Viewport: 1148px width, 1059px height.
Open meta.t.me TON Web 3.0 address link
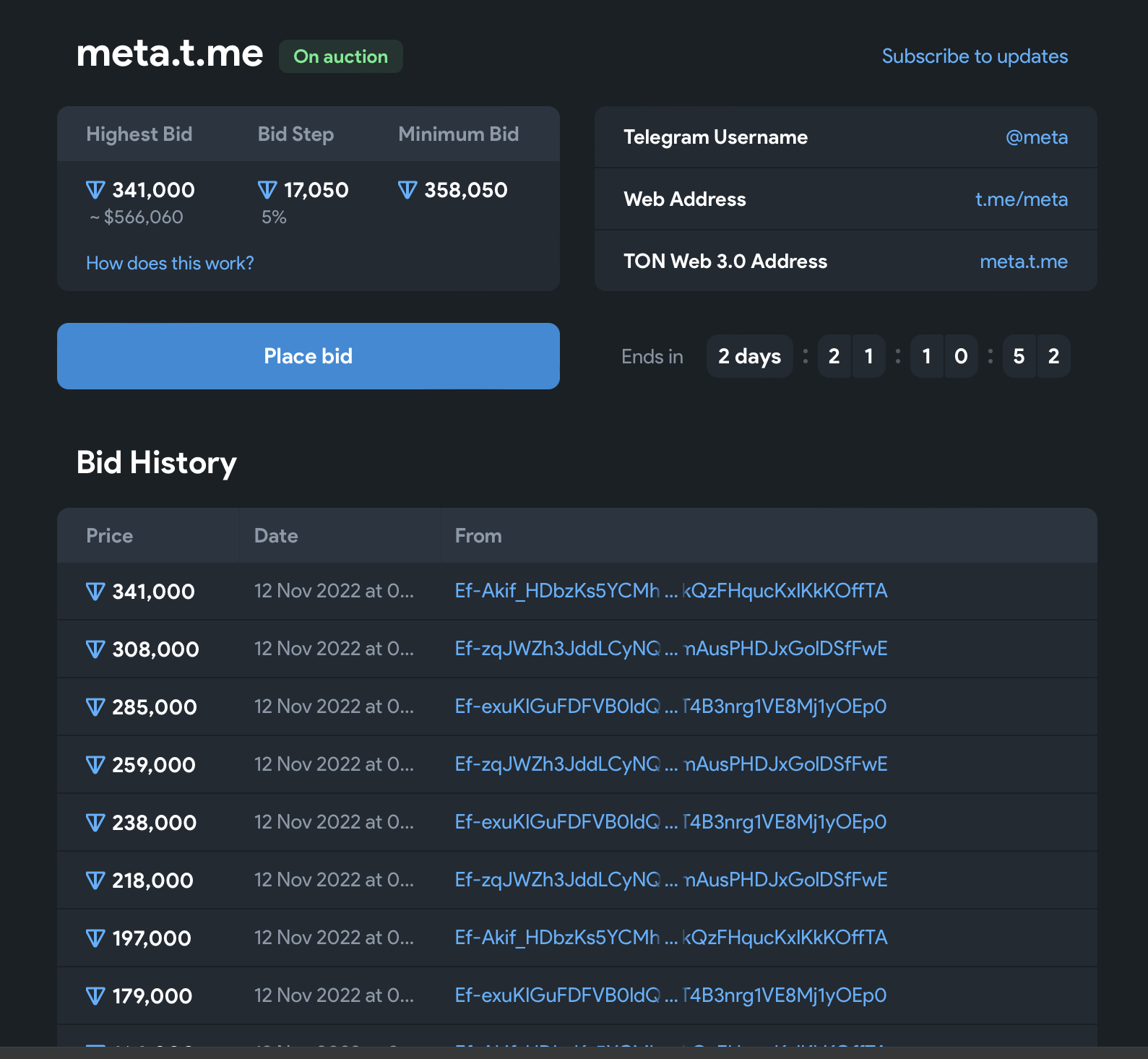pos(1024,261)
